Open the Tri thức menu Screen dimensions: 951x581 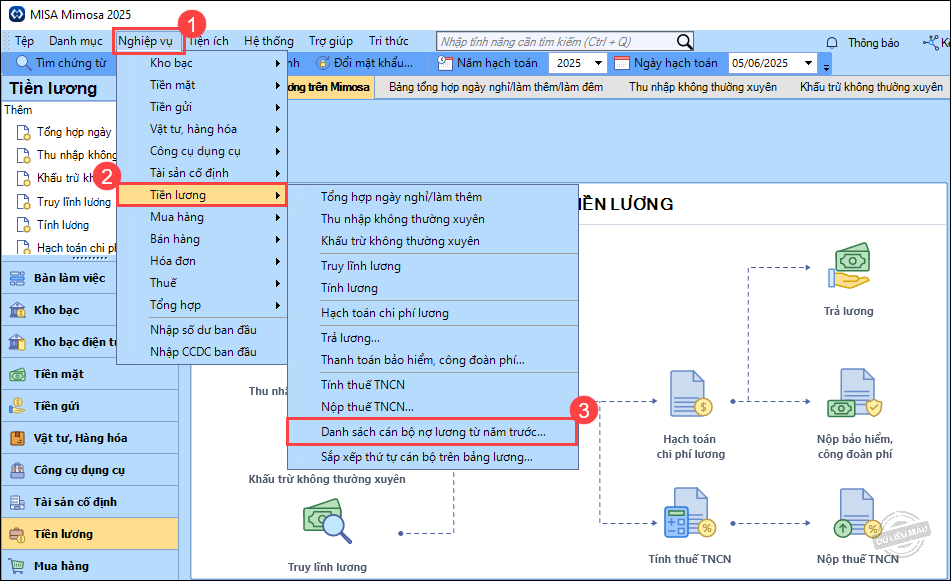tap(388, 41)
